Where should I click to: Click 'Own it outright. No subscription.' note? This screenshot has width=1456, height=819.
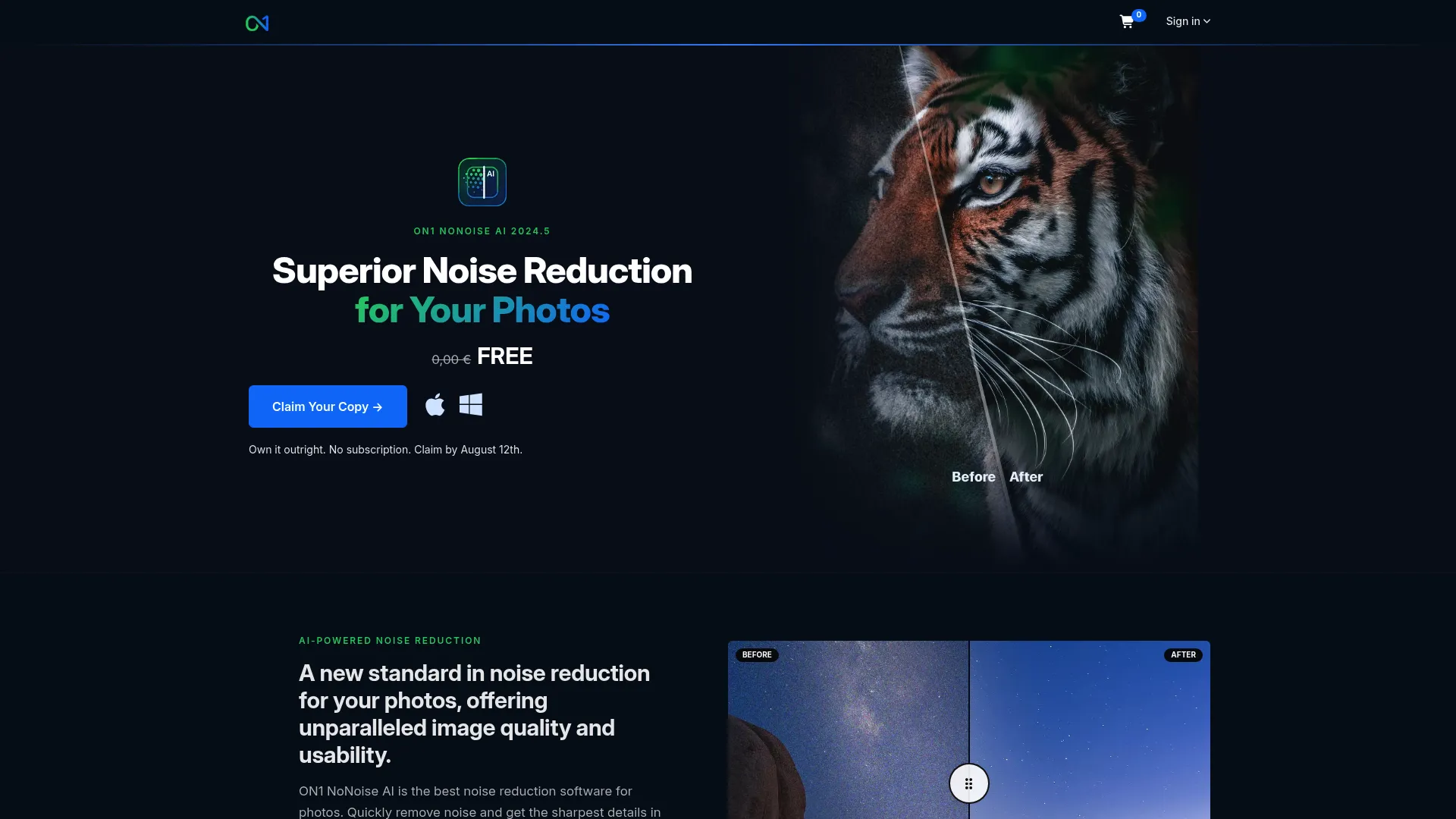tap(330, 450)
